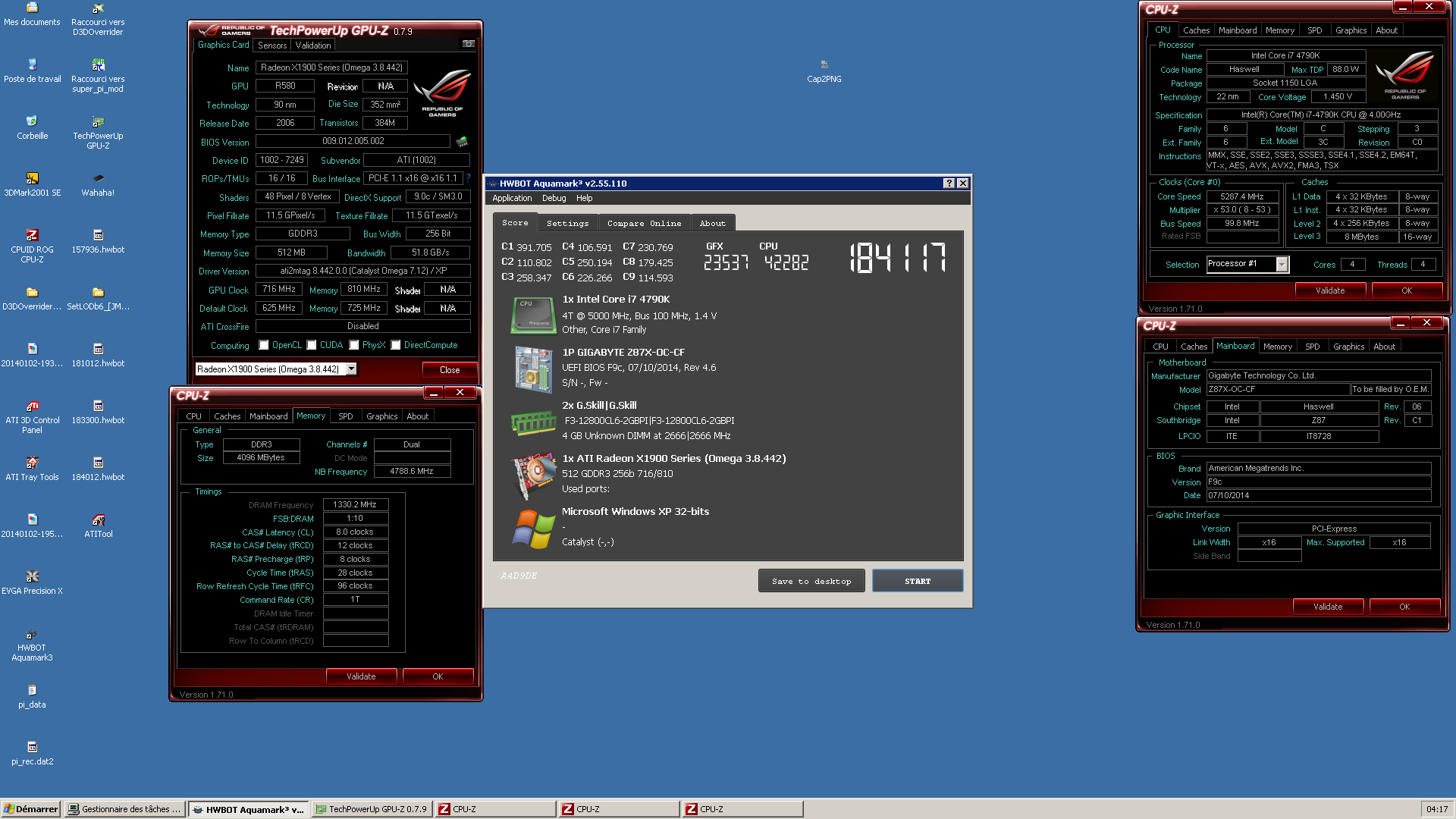Open CPUID ROG CPU-Z desktop shortcut
Screen dimensions: 1456x819
click(32, 246)
